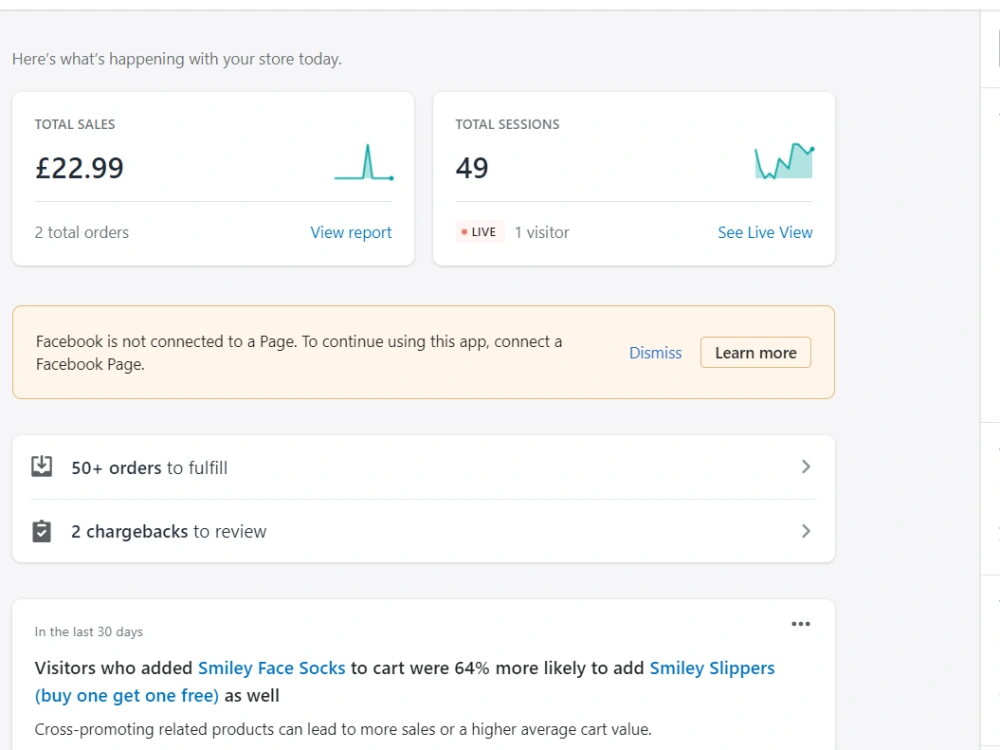1000x750 pixels.
Task: Click the chargebacks clipboard icon
Action: pyautogui.click(x=41, y=531)
